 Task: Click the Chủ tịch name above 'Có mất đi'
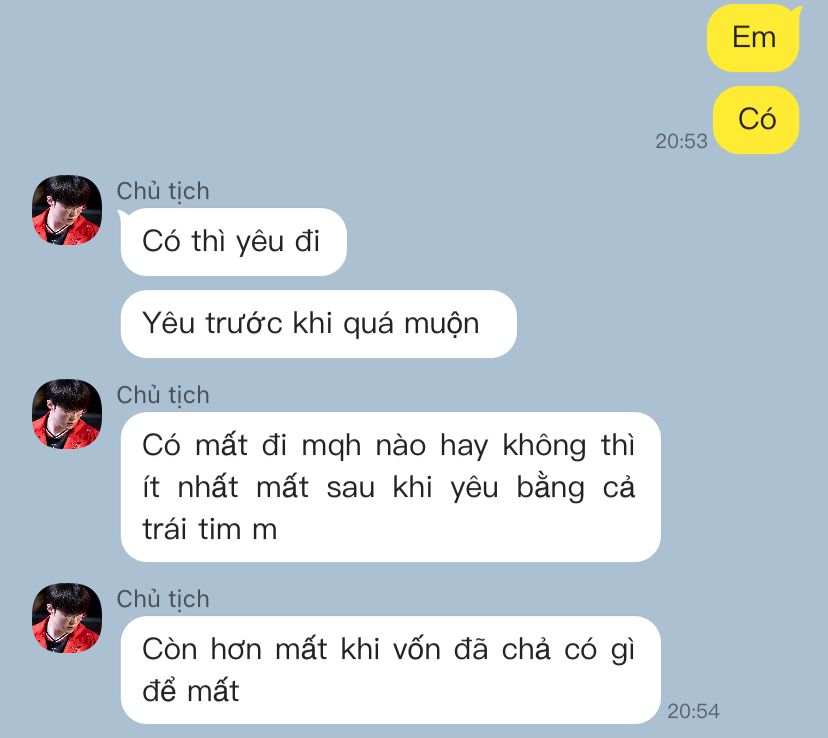click(163, 395)
